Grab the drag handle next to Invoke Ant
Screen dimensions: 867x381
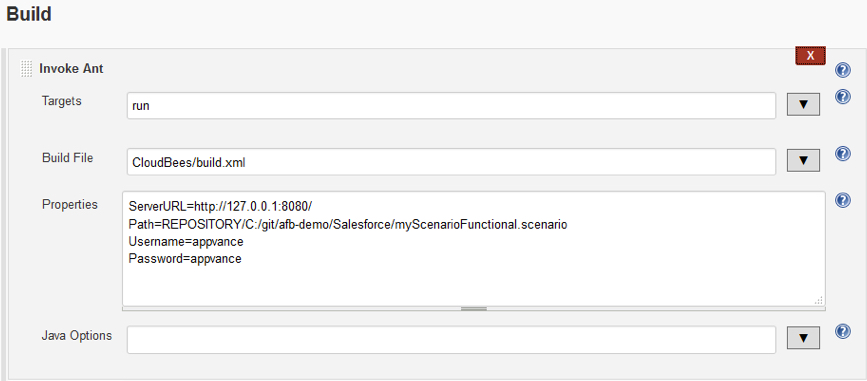tap(27, 69)
